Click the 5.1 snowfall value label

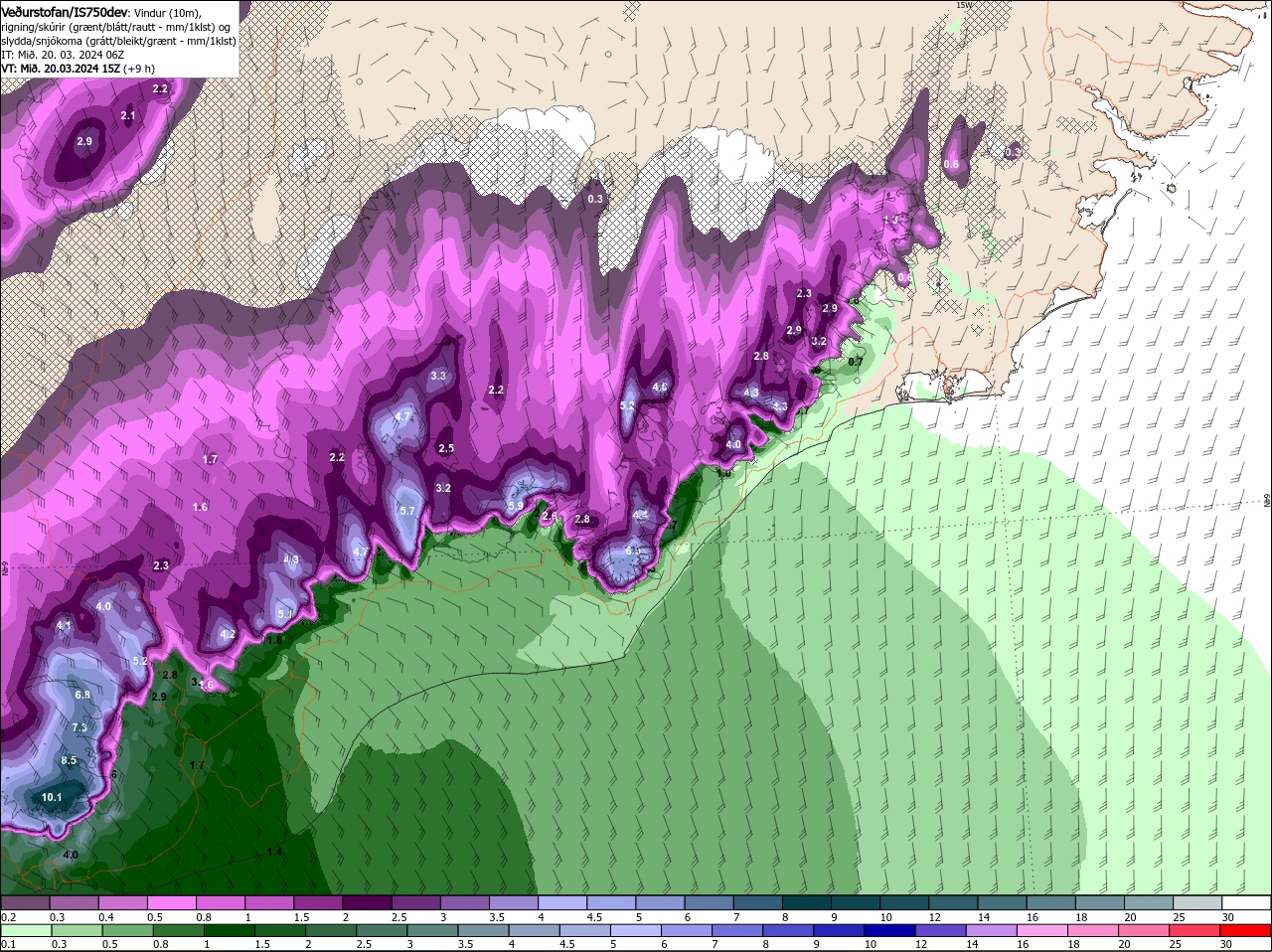click(x=285, y=614)
